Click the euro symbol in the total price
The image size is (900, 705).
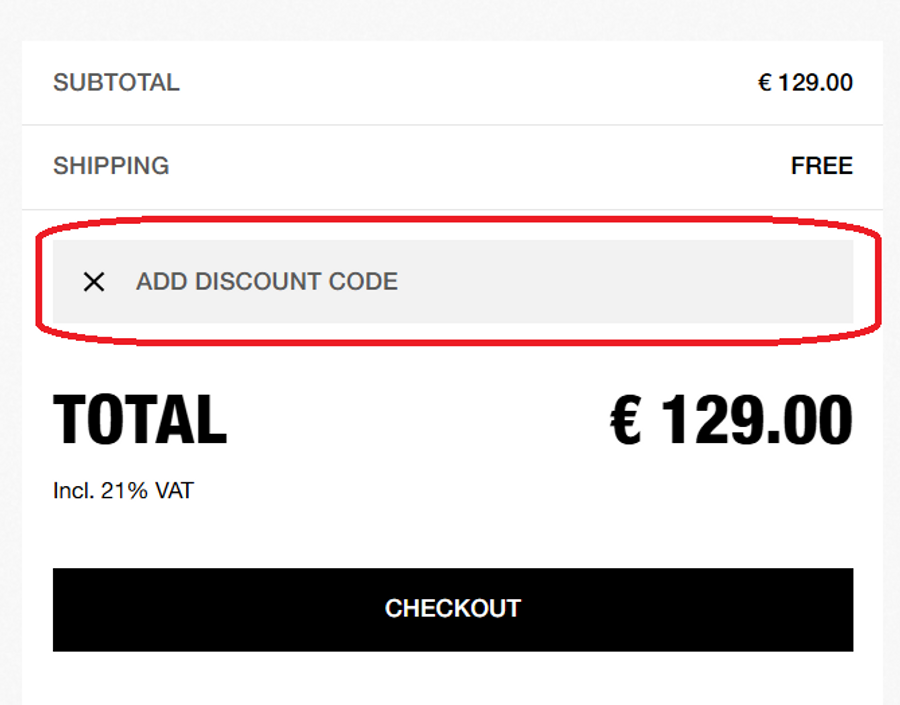[628, 420]
